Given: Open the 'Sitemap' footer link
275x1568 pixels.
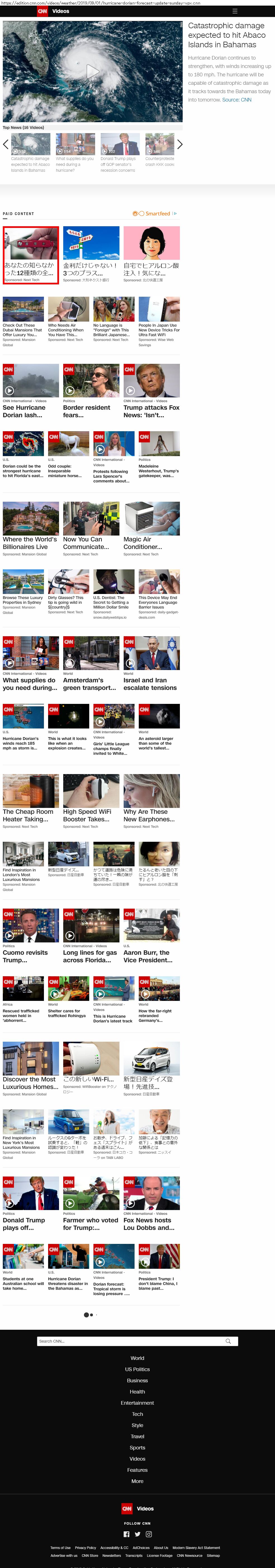Looking at the screenshot, I should coord(213,1555).
